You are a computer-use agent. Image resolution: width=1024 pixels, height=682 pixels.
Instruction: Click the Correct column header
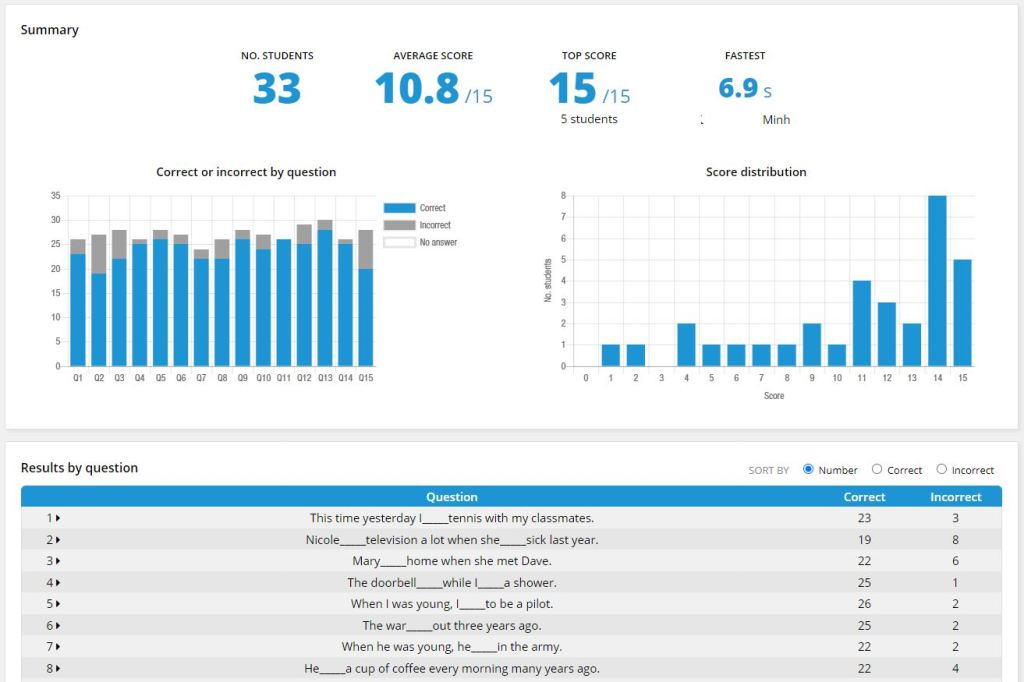coord(864,497)
